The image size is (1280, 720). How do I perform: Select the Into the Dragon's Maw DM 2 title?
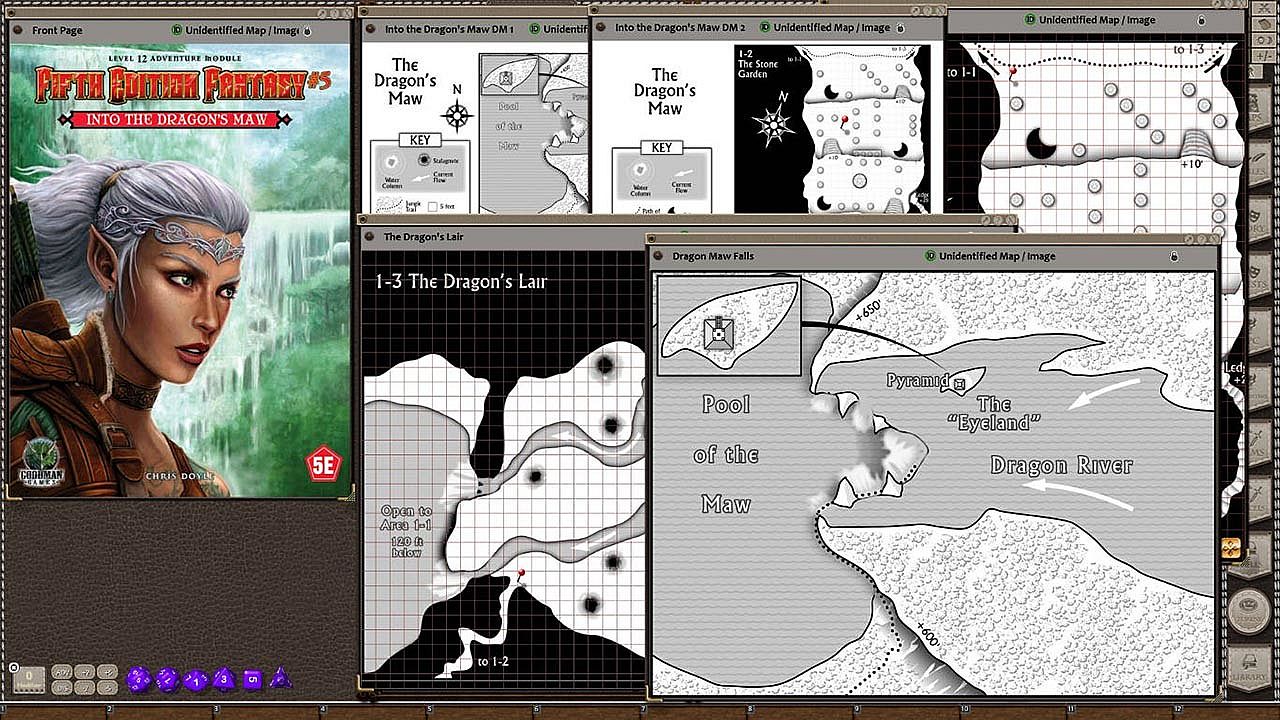[x=681, y=28]
